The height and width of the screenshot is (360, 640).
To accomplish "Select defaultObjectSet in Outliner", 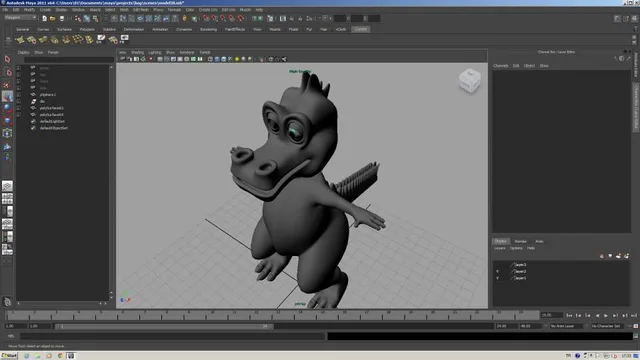I will click(x=54, y=128).
